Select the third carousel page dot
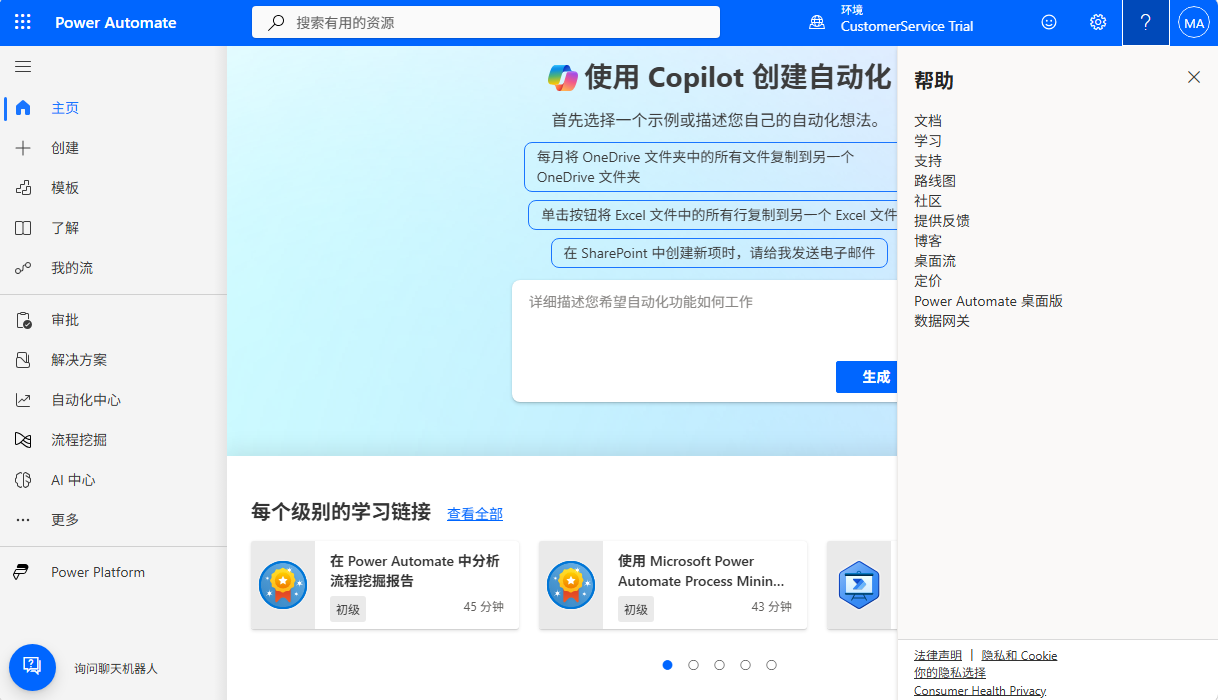Image resolution: width=1218 pixels, height=700 pixels. click(719, 665)
